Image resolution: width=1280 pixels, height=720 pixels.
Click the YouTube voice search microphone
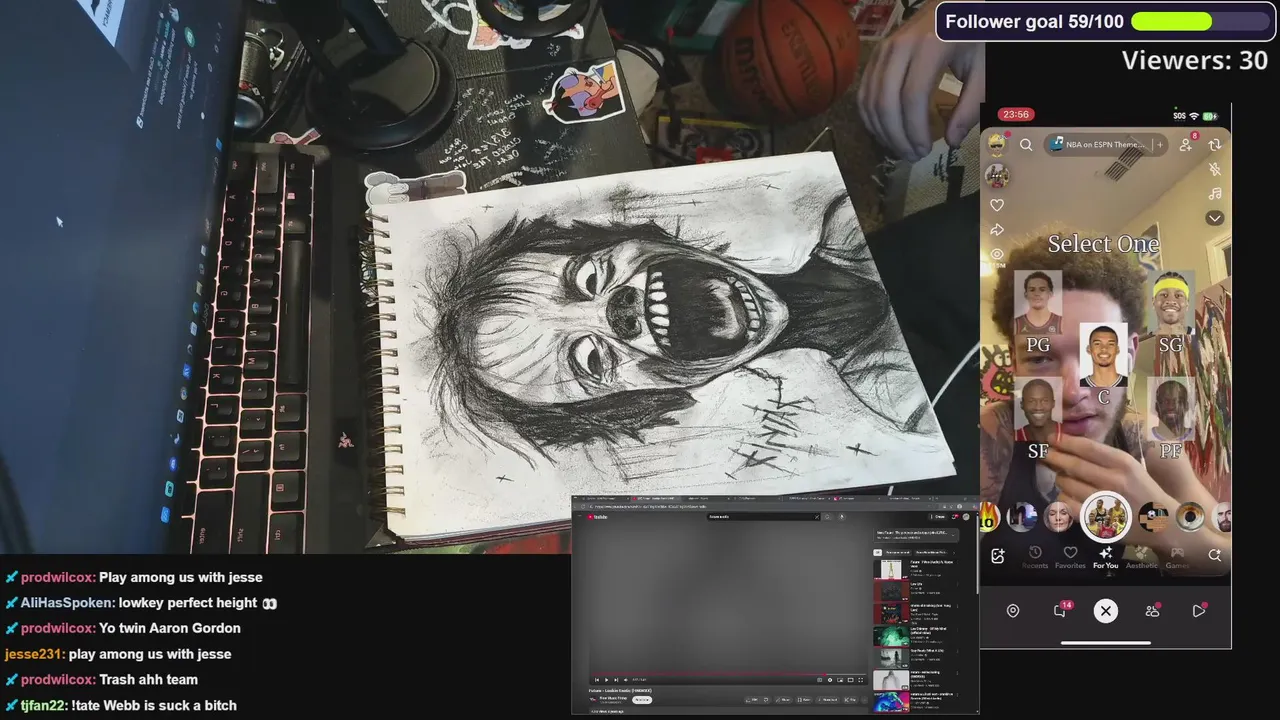(842, 517)
